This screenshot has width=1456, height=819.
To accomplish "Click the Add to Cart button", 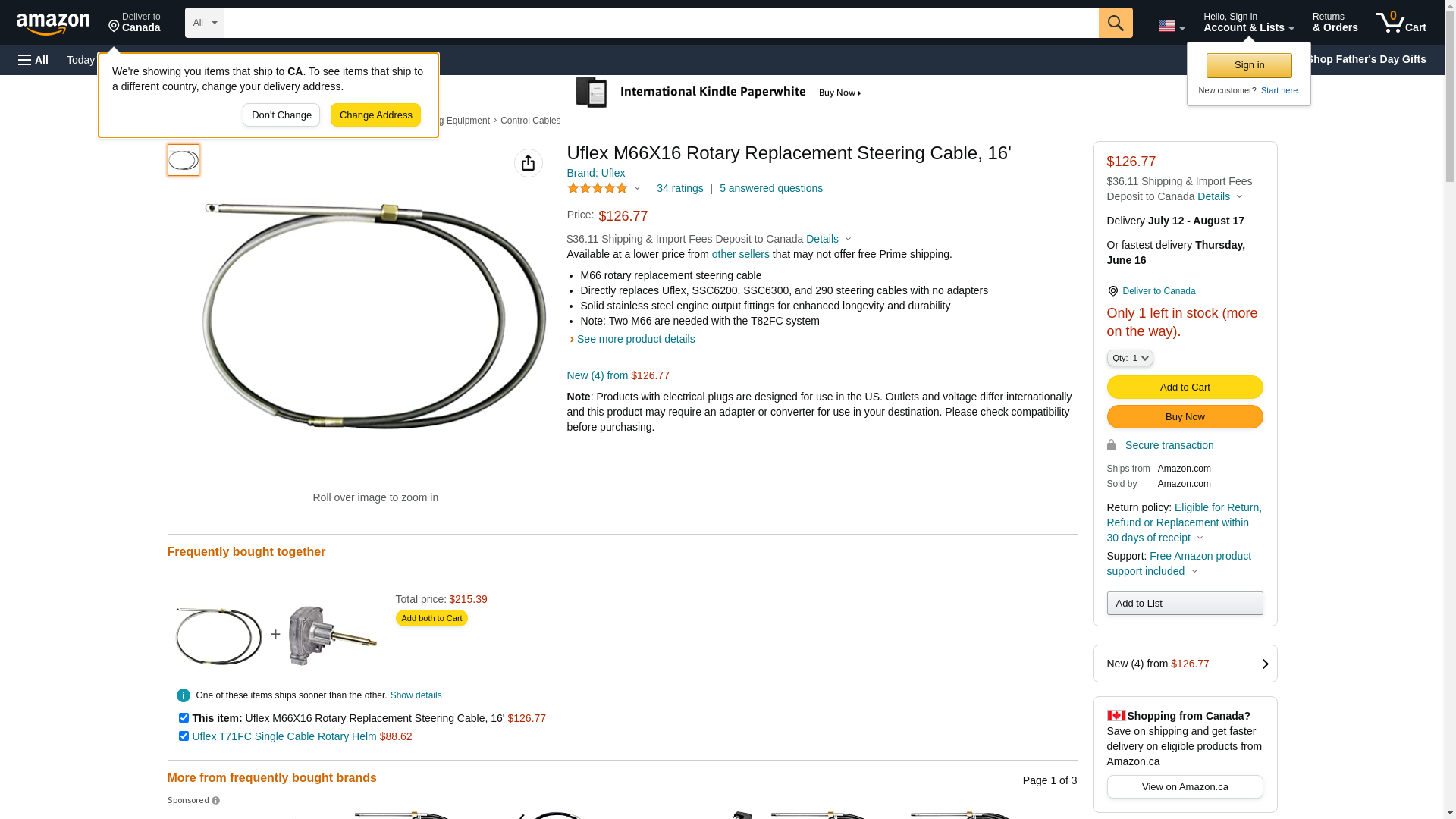I will pos(1185,388).
